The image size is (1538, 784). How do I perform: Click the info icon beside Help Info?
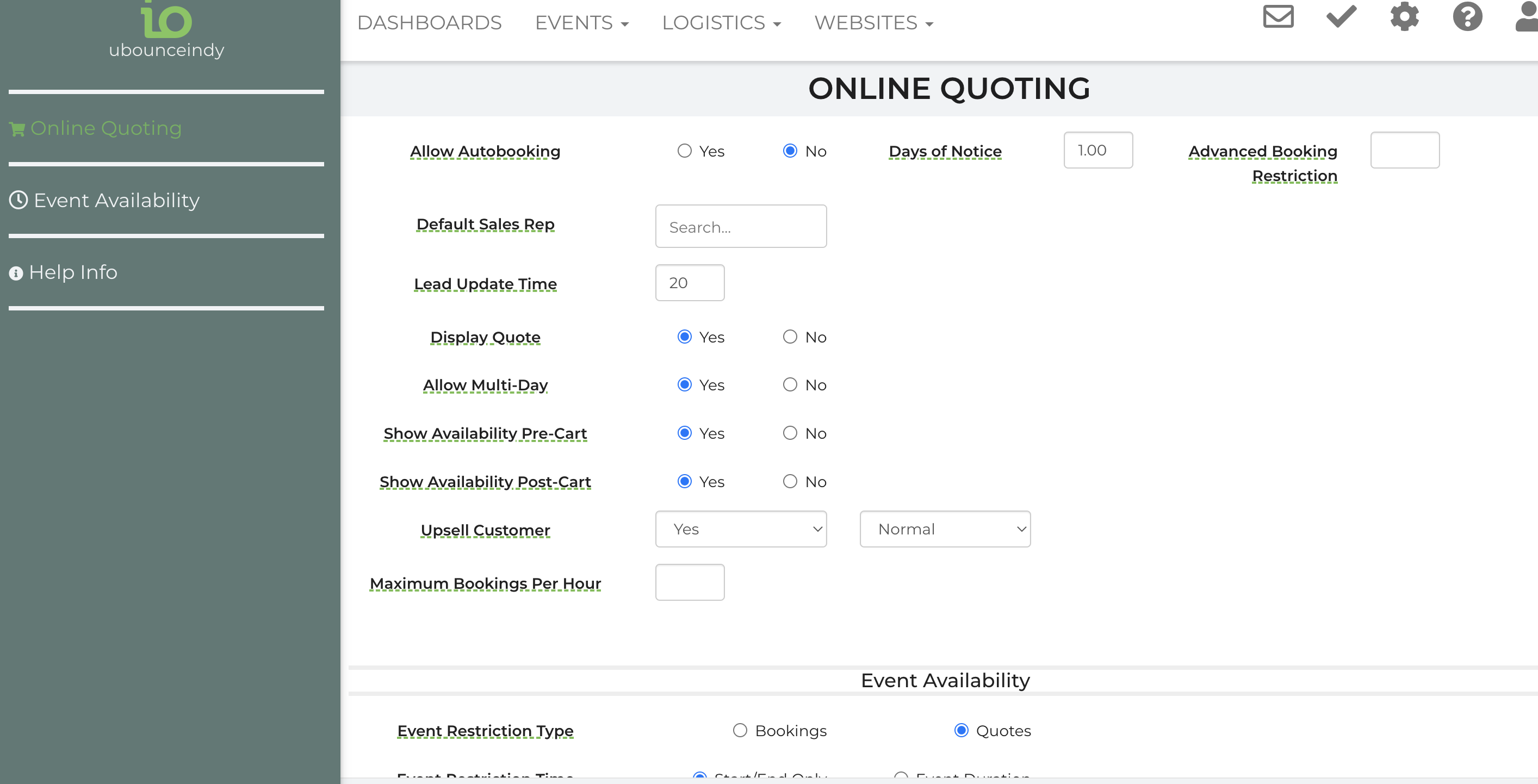tap(16, 273)
